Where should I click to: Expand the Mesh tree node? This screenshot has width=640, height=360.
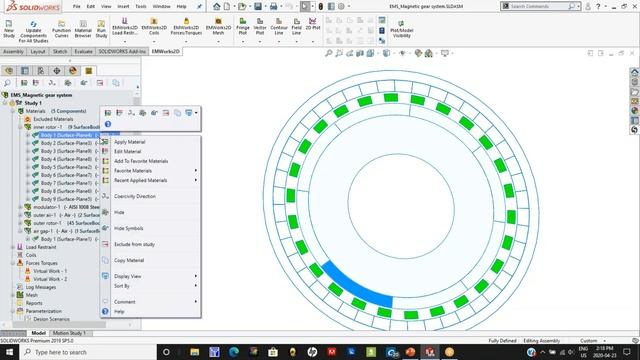13,295
